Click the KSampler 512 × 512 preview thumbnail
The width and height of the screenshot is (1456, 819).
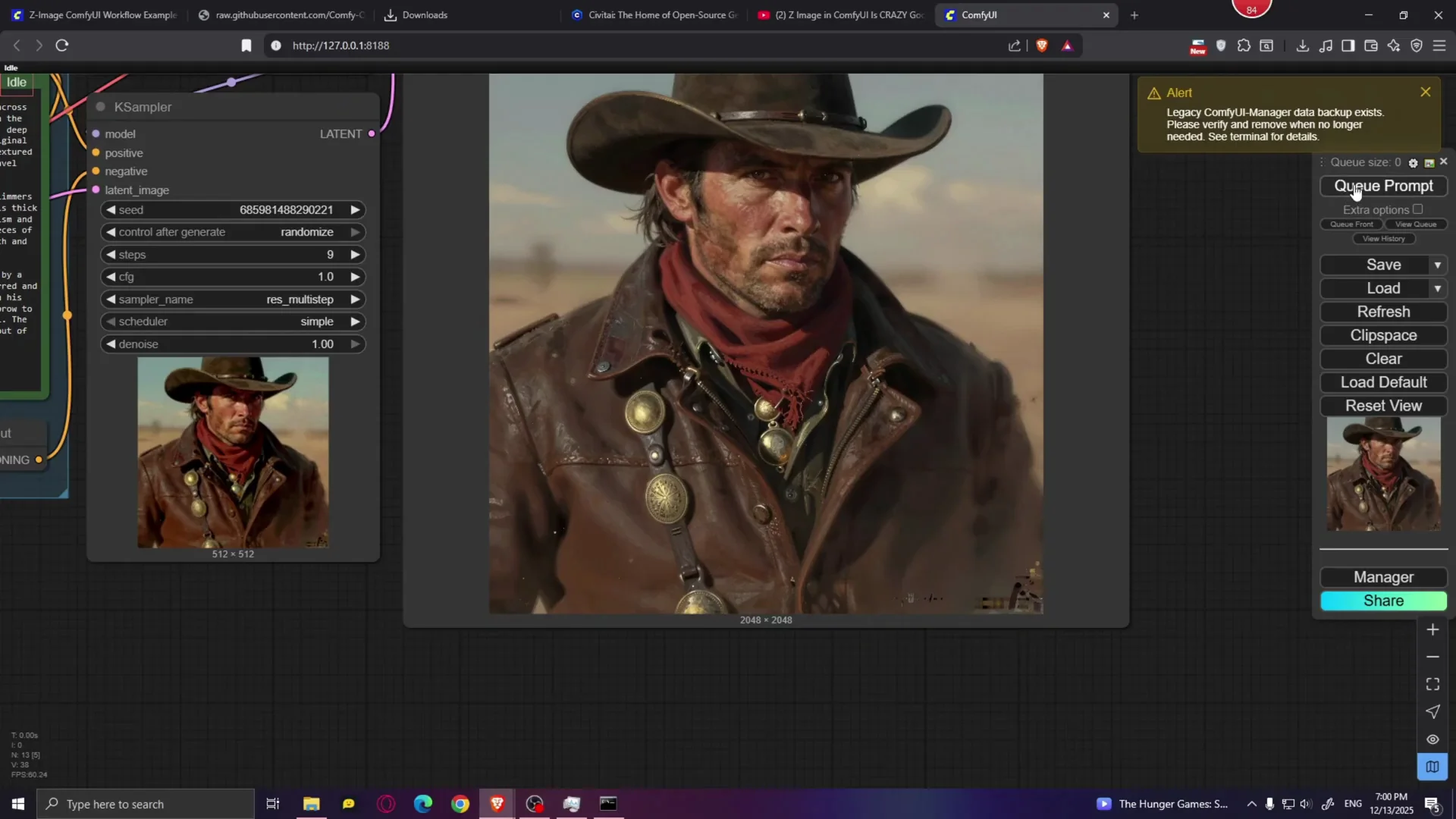click(233, 453)
